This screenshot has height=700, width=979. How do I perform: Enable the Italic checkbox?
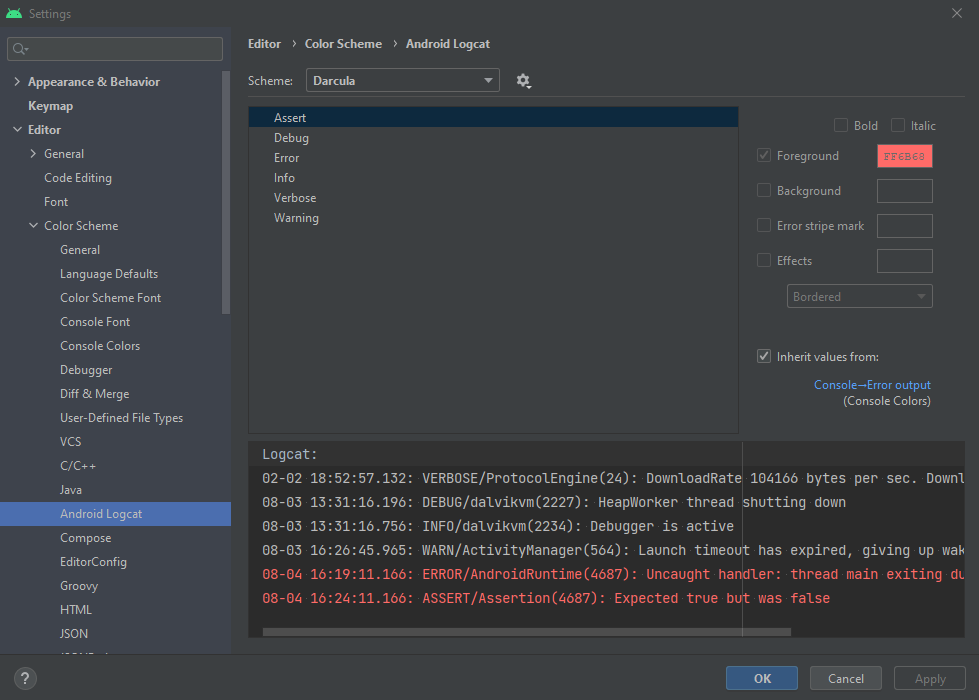(x=898, y=126)
